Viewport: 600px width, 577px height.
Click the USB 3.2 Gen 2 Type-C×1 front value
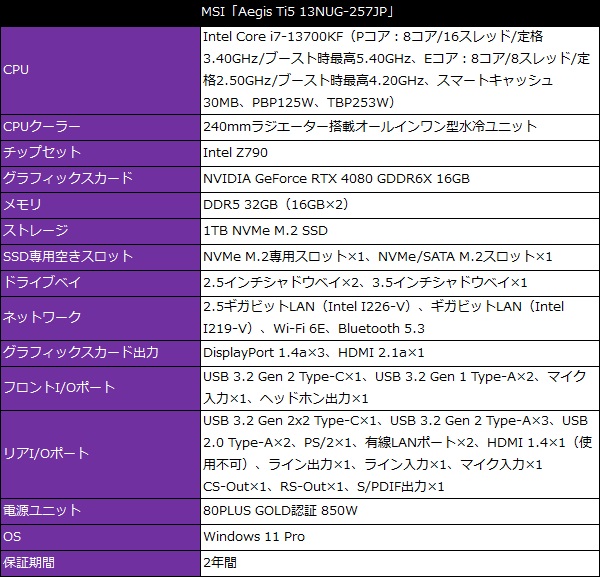point(394,388)
